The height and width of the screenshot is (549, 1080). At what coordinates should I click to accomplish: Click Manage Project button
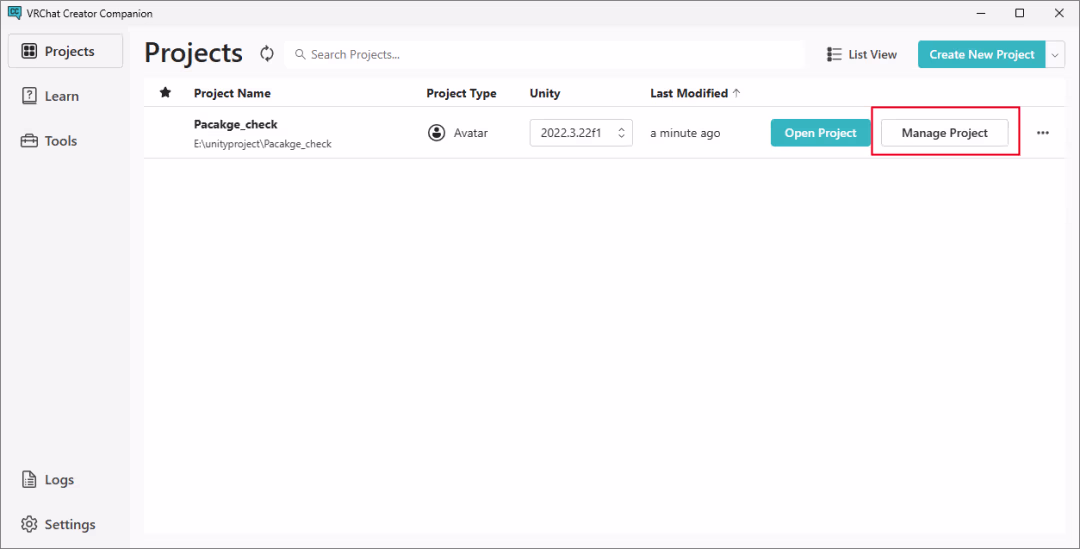click(944, 133)
